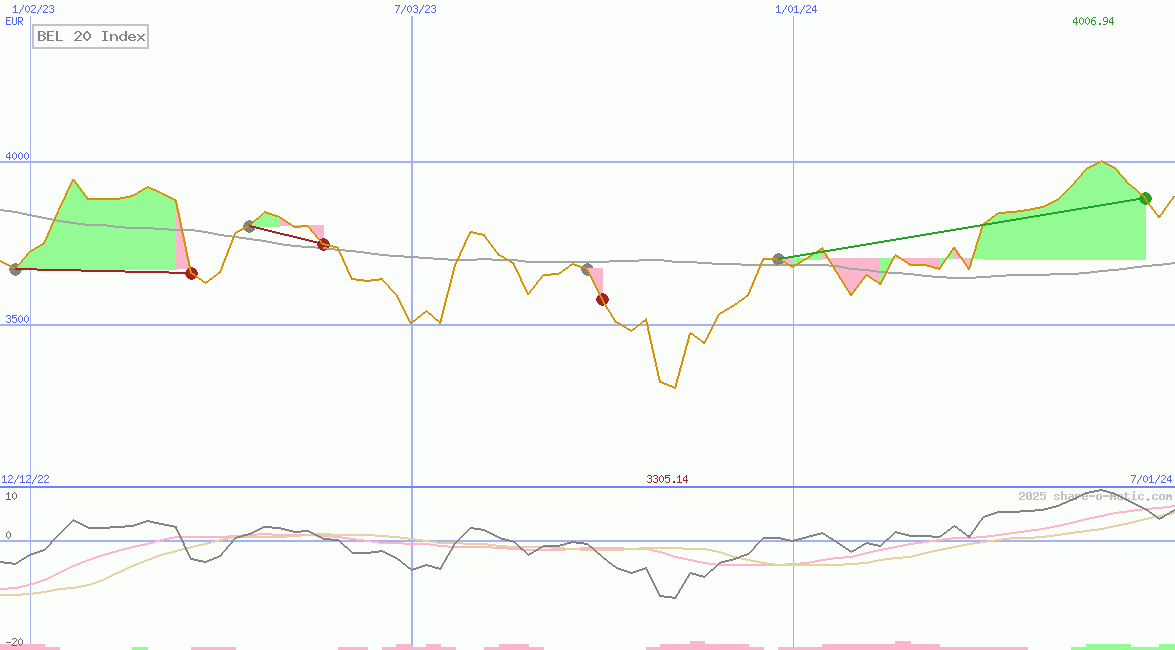Viewport: 1175px width, 650px height.
Task: Click the gray signal dot near the June peak
Action: [585, 267]
